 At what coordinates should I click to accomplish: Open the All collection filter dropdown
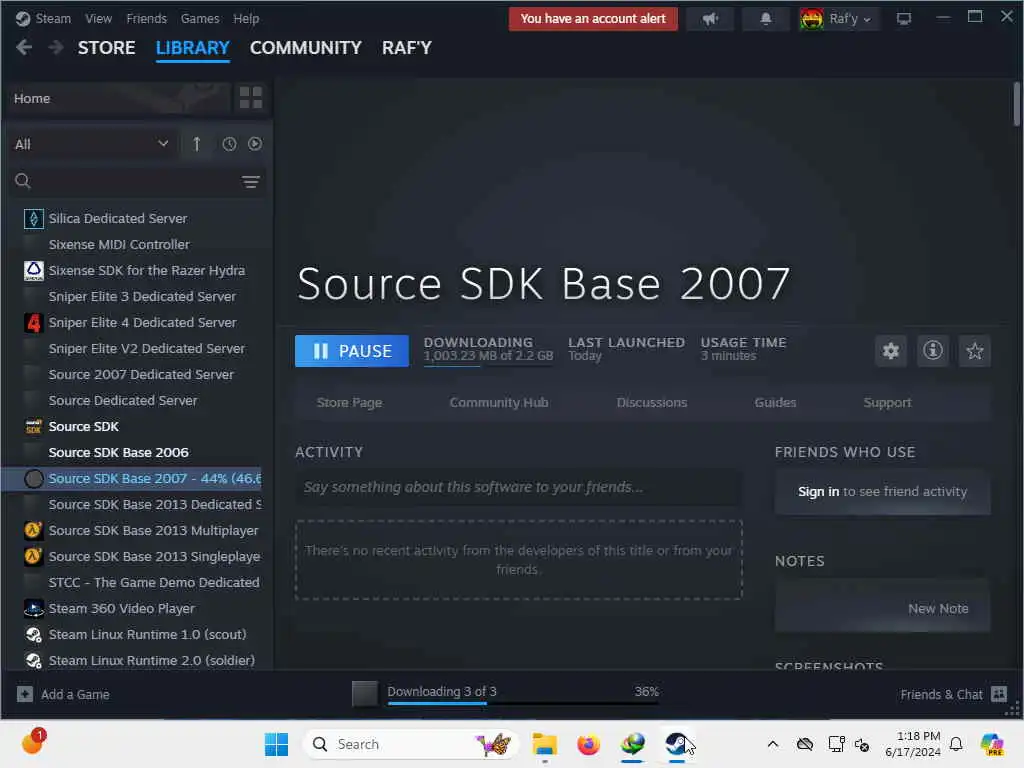pyautogui.click(x=91, y=144)
